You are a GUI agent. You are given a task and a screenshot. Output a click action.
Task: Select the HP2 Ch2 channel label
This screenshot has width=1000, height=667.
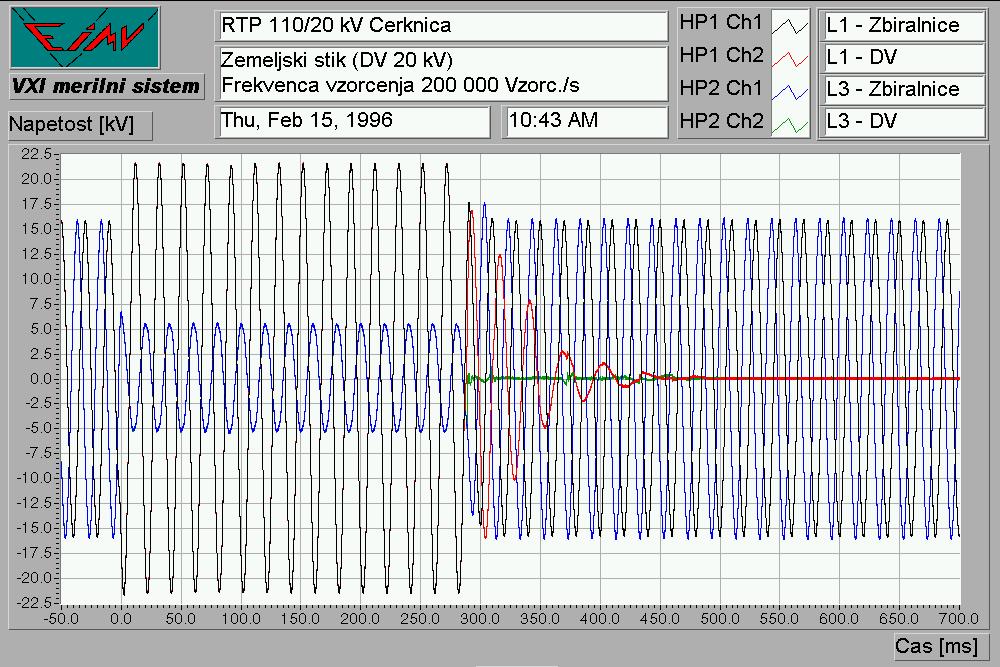(721, 121)
